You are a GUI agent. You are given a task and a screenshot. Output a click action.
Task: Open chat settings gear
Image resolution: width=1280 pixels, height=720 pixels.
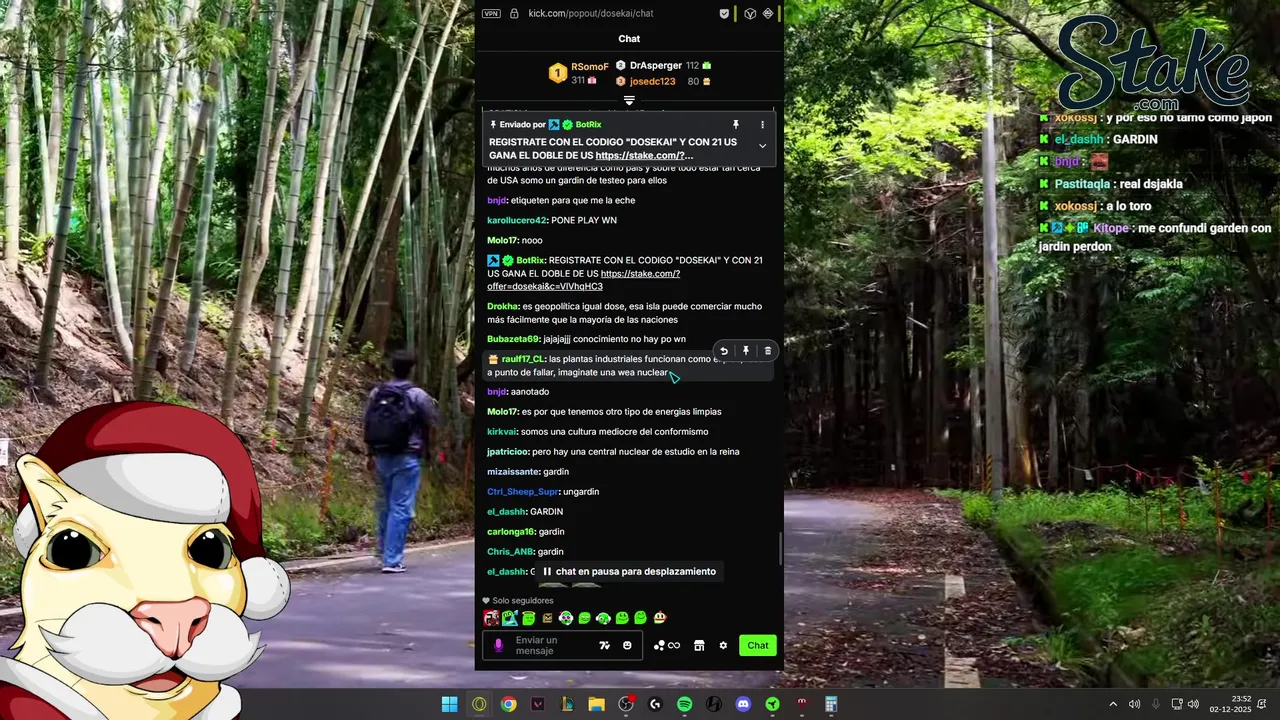(723, 646)
